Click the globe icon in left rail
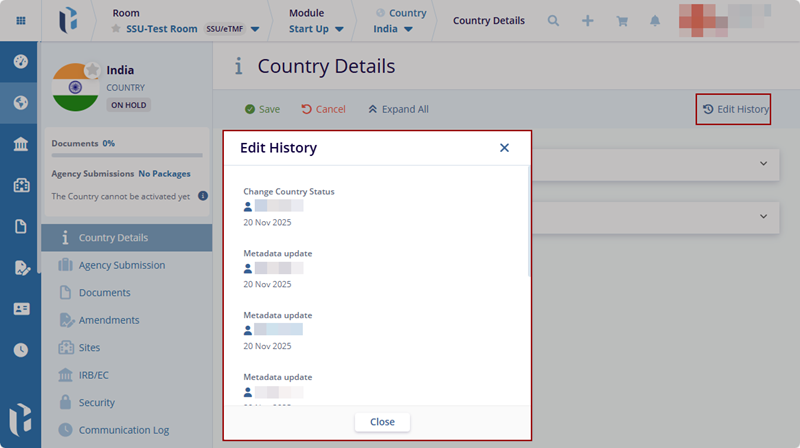 20,102
